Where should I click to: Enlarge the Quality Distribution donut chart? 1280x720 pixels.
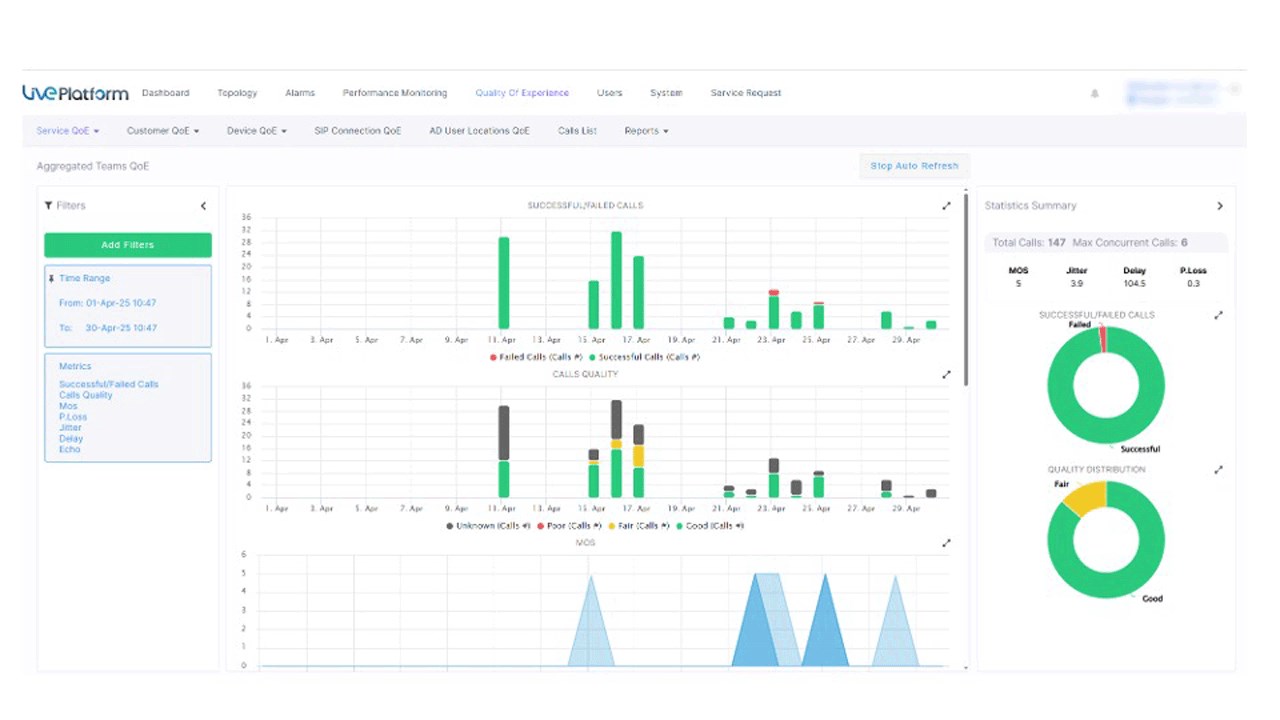click(1218, 470)
